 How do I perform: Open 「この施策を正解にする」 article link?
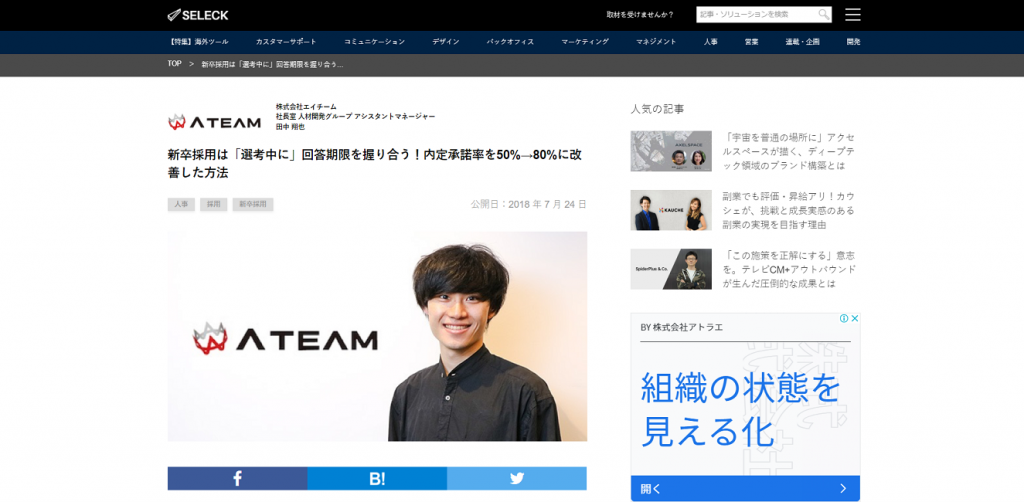coord(789,269)
